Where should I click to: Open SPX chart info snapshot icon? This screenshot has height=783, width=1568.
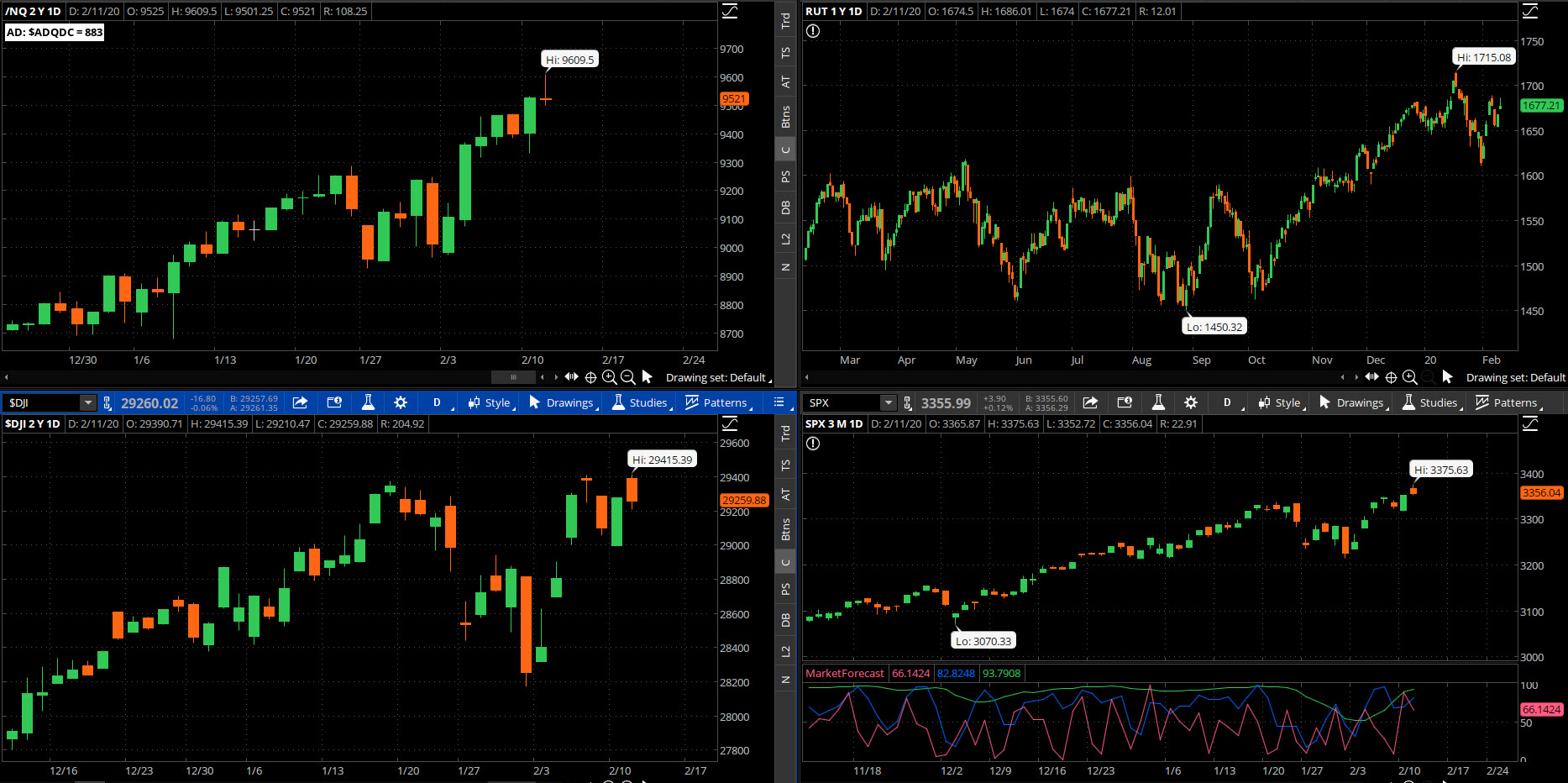point(1125,402)
